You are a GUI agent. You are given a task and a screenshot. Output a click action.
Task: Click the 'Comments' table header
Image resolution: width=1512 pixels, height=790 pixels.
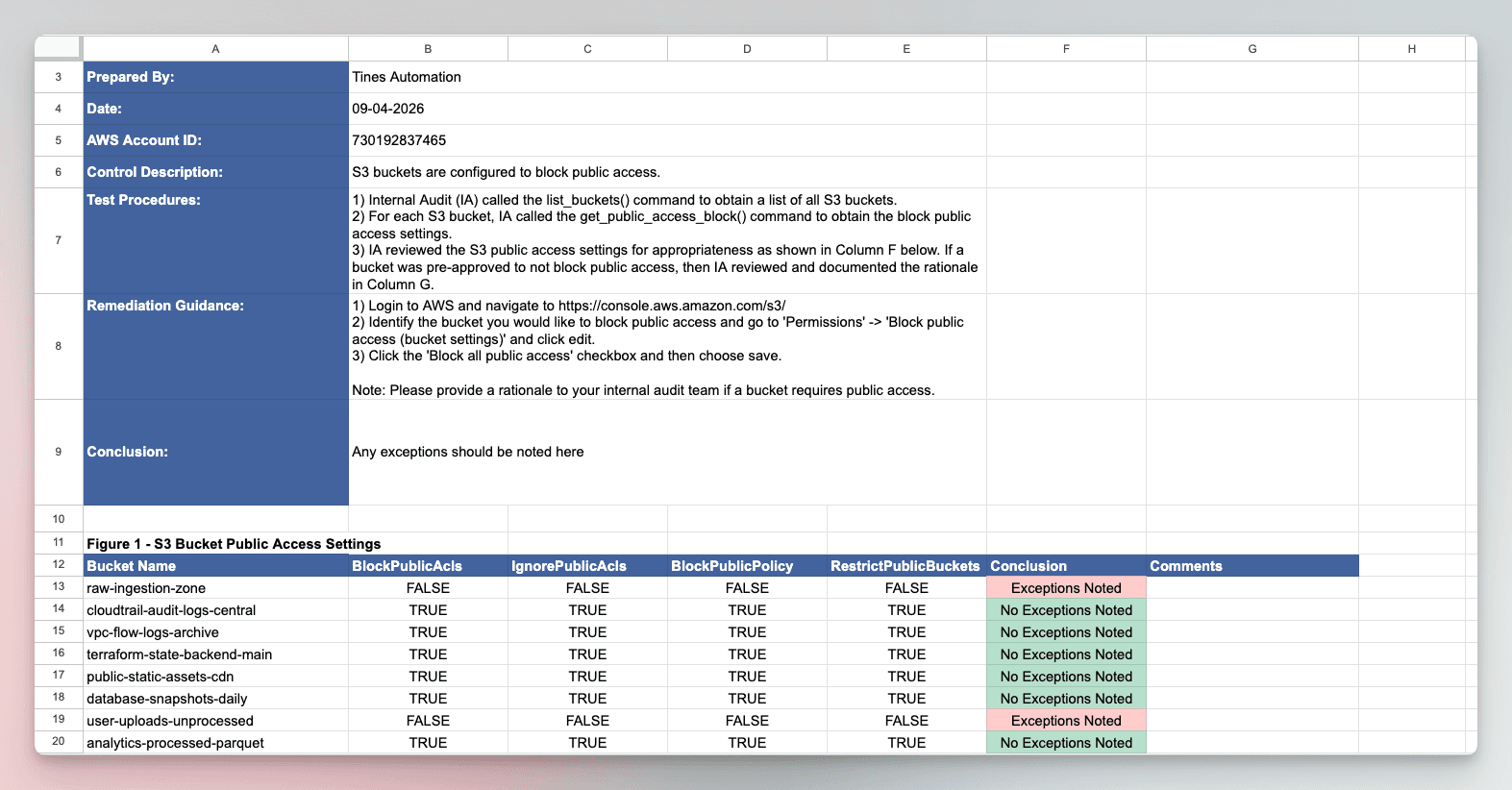1252,566
